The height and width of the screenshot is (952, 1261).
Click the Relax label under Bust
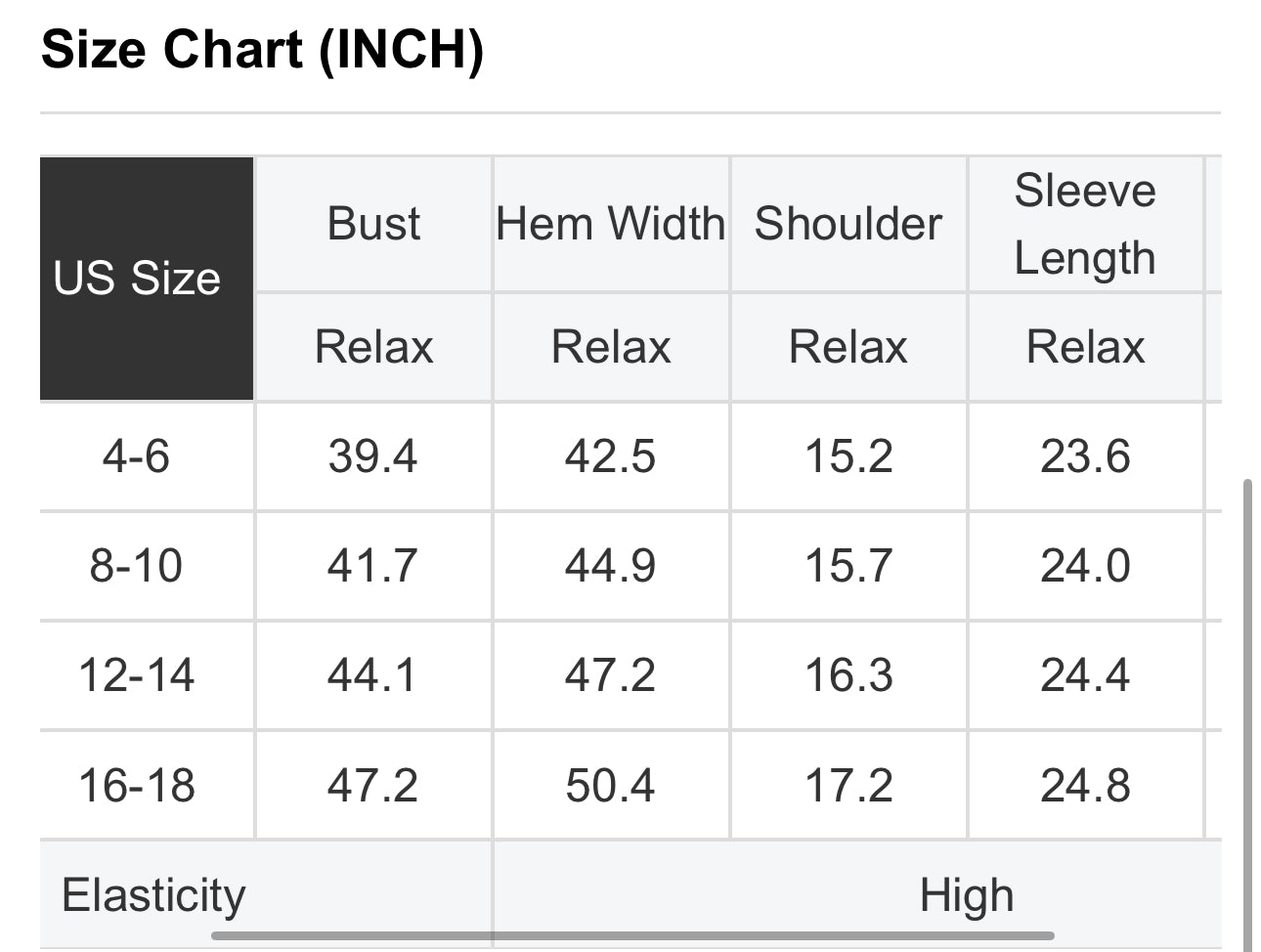pos(373,347)
